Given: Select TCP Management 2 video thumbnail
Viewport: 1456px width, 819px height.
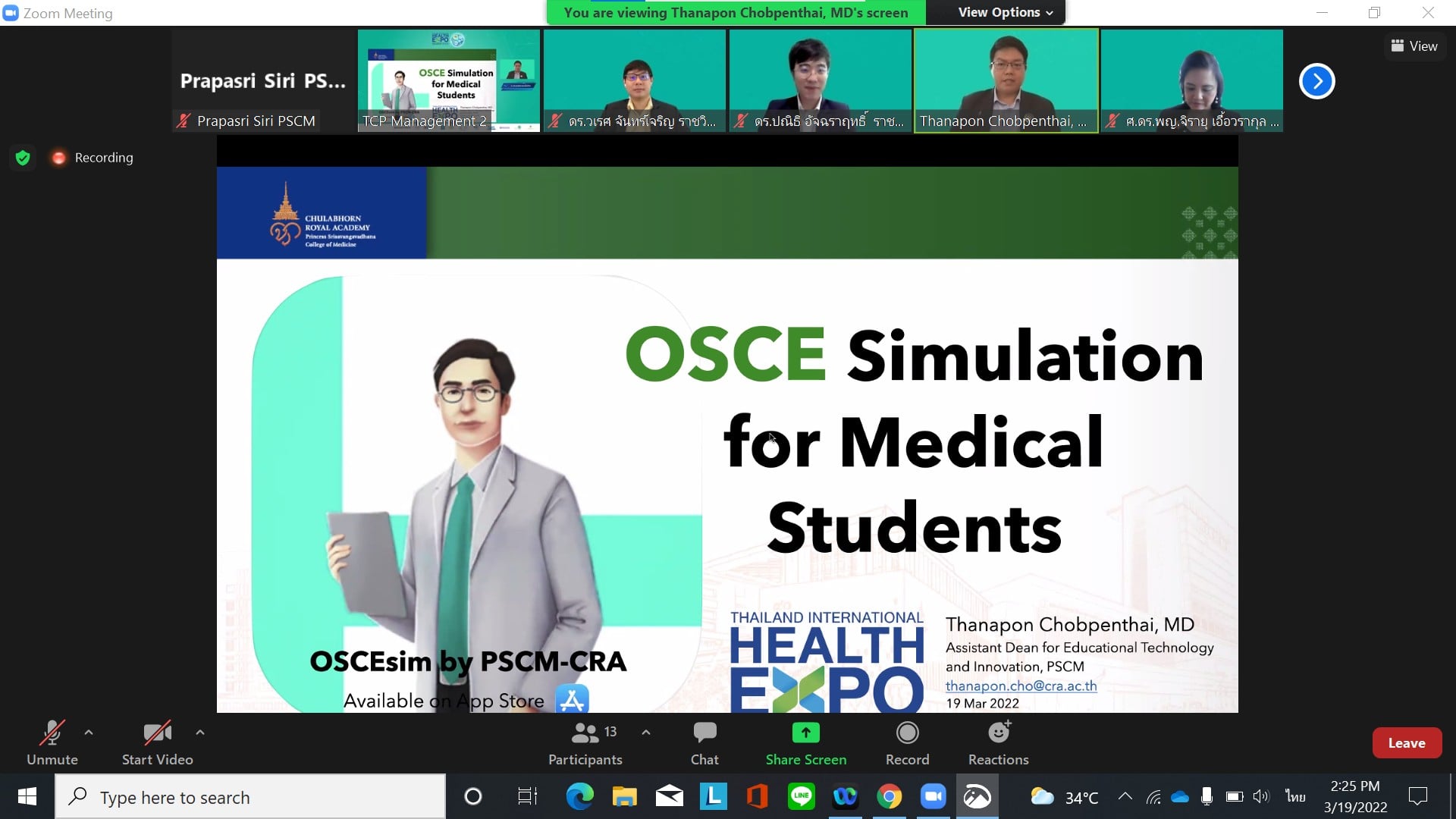Looking at the screenshot, I should [449, 81].
